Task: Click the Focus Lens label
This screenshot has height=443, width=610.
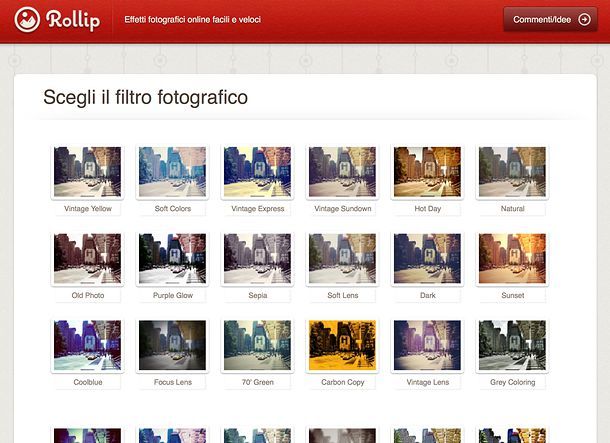Action: pos(173,382)
